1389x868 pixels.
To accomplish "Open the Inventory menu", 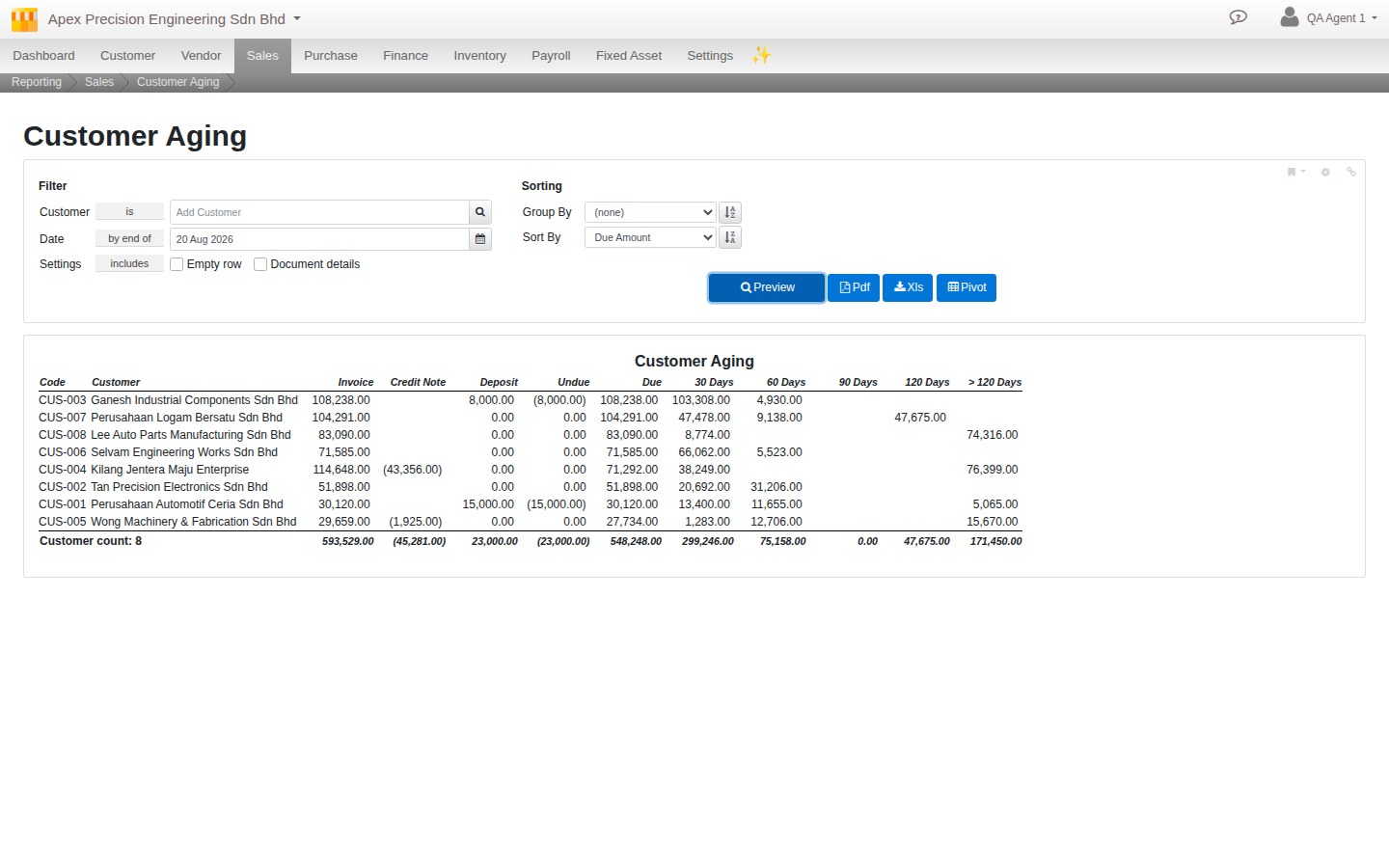I will point(479,56).
